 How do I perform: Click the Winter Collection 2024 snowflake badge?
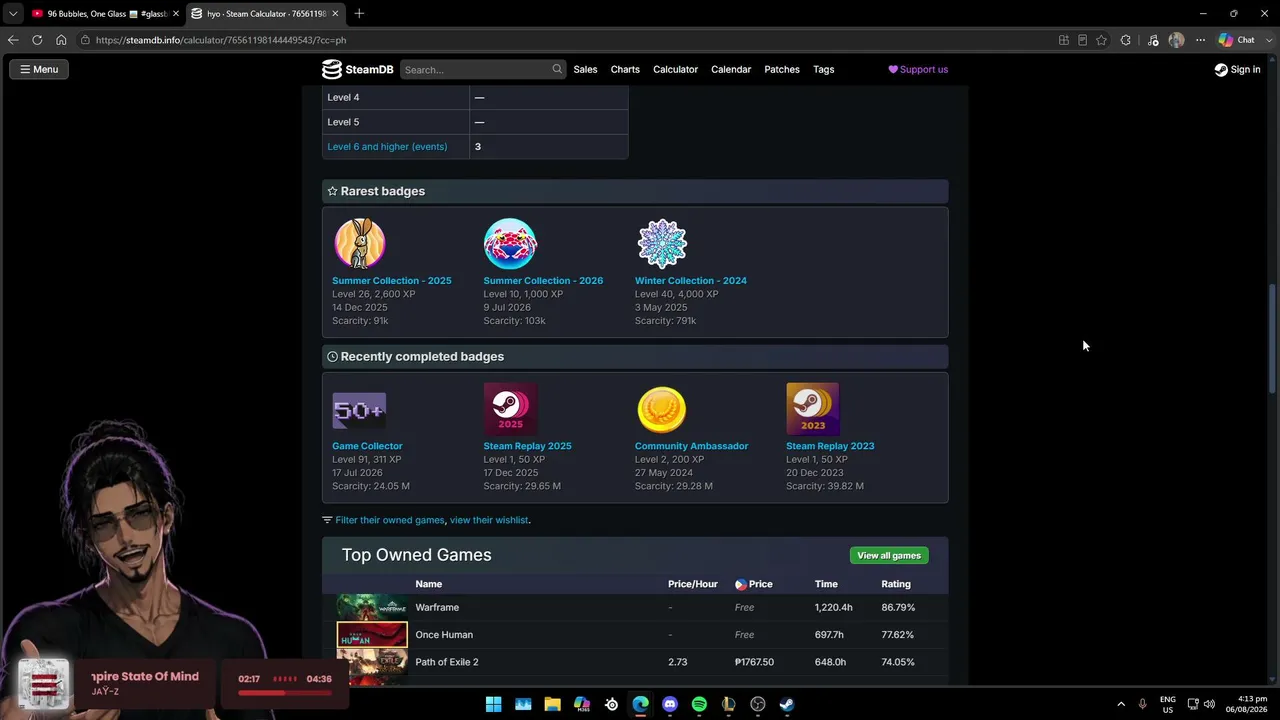coord(662,244)
